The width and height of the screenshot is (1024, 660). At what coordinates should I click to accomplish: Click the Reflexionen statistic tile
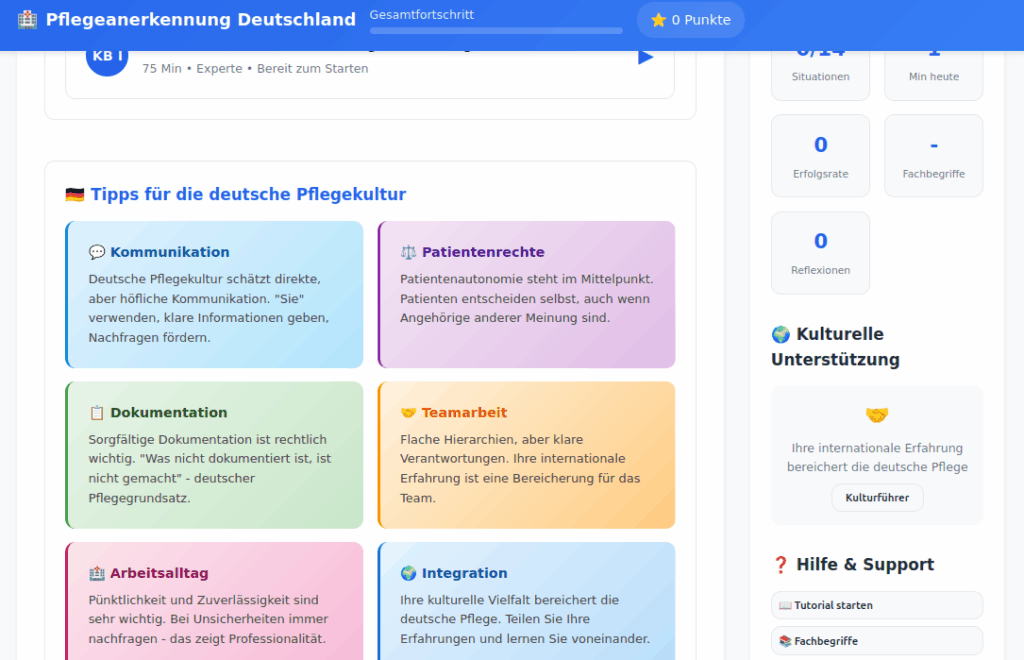[x=820, y=253]
